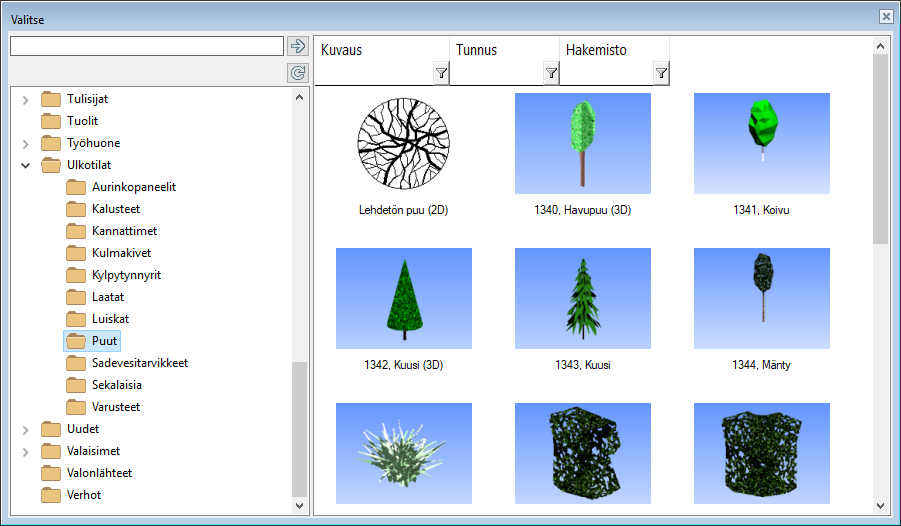Close the Valitse dialog
This screenshot has height=526, width=901.
tap(885, 17)
